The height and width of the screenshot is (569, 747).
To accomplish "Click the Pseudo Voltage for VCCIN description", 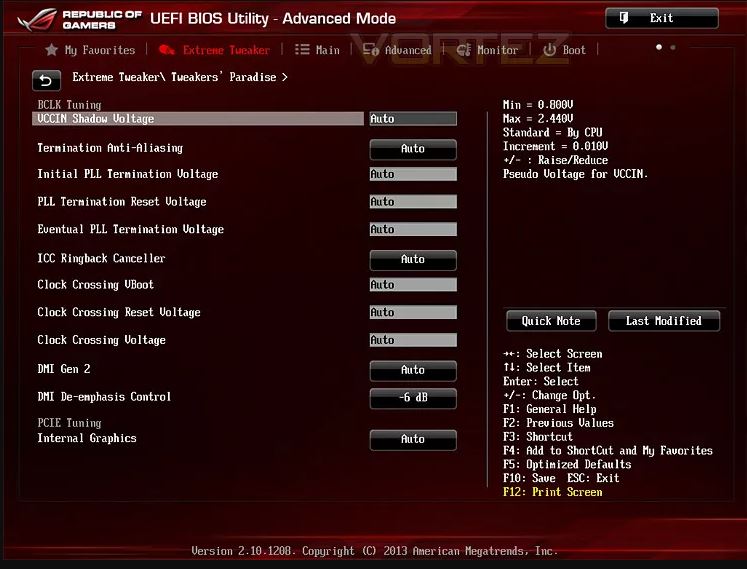I will coord(575,174).
